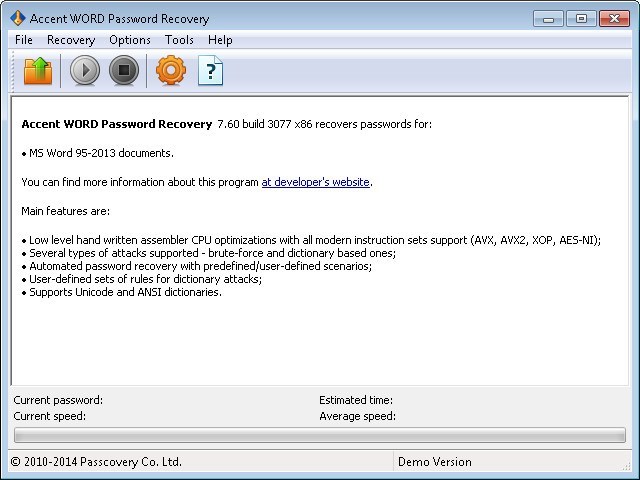Click the recovery progress bar
The height and width of the screenshot is (480, 640).
coord(320,435)
